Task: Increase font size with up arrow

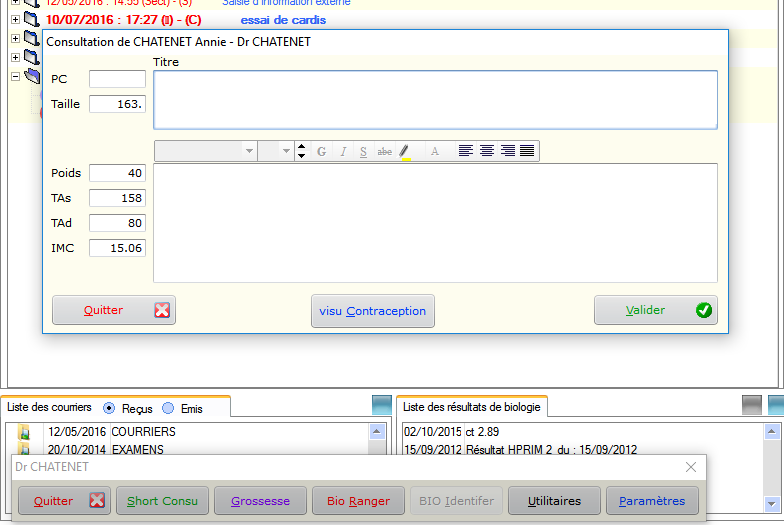Action: [302, 146]
